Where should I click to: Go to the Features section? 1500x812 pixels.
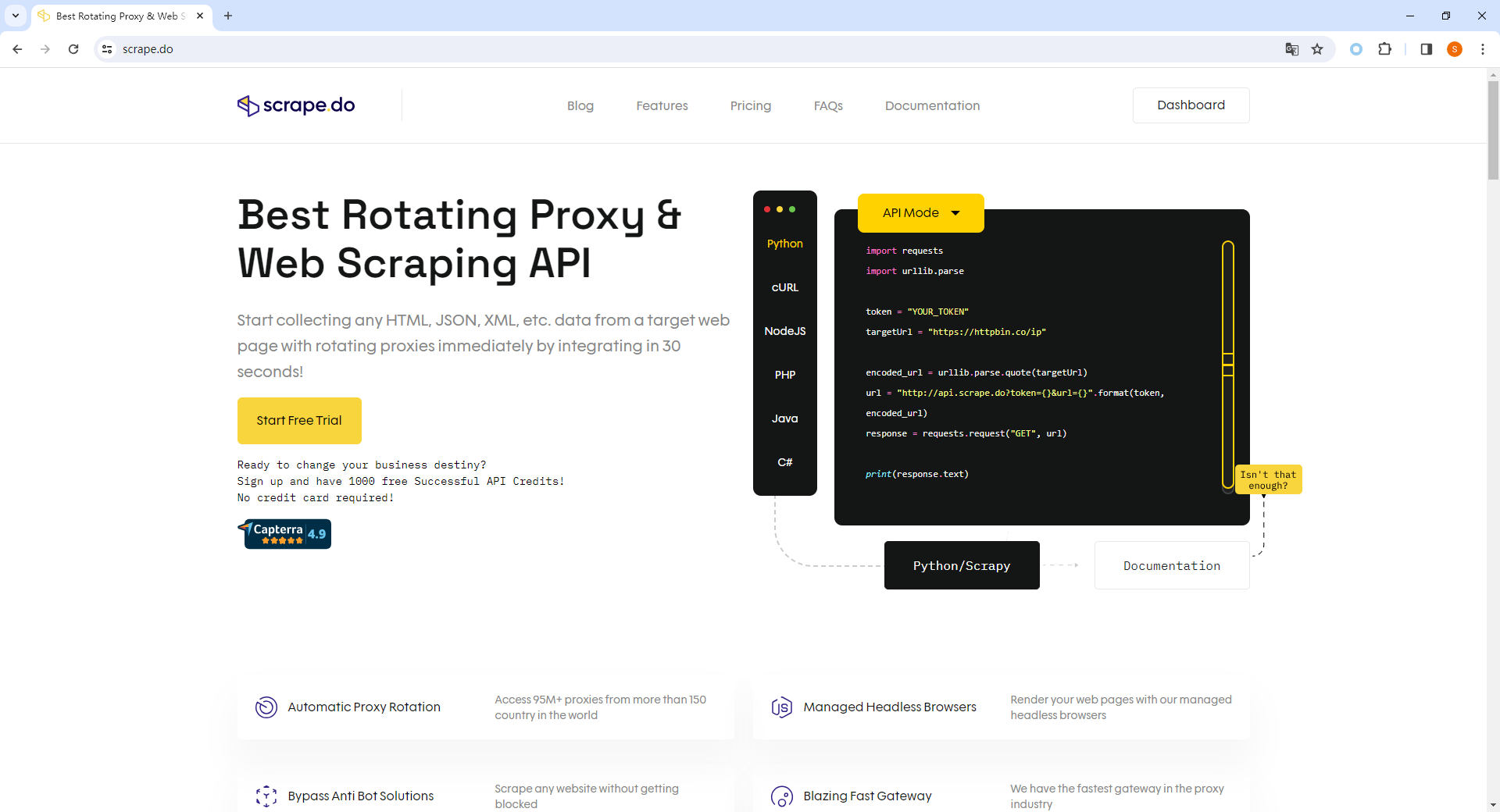pos(662,105)
